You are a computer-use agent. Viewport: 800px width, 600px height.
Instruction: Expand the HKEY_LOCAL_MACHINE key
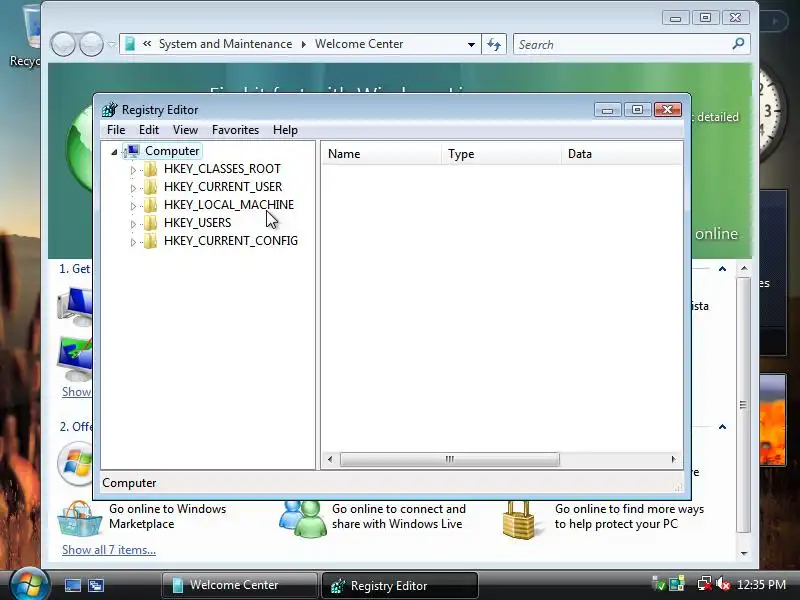tap(133, 206)
